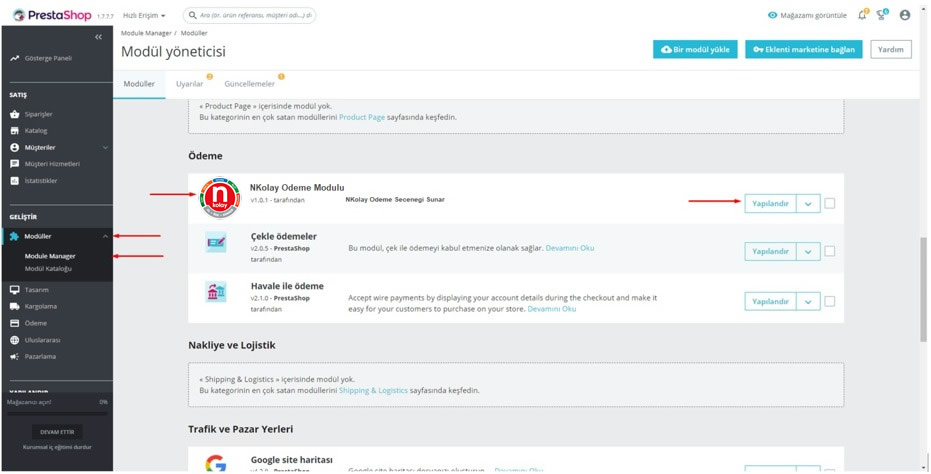This screenshot has width=931, height=474.
Task: Check the Havale ile ödeme checkbox
Action: pos(830,301)
